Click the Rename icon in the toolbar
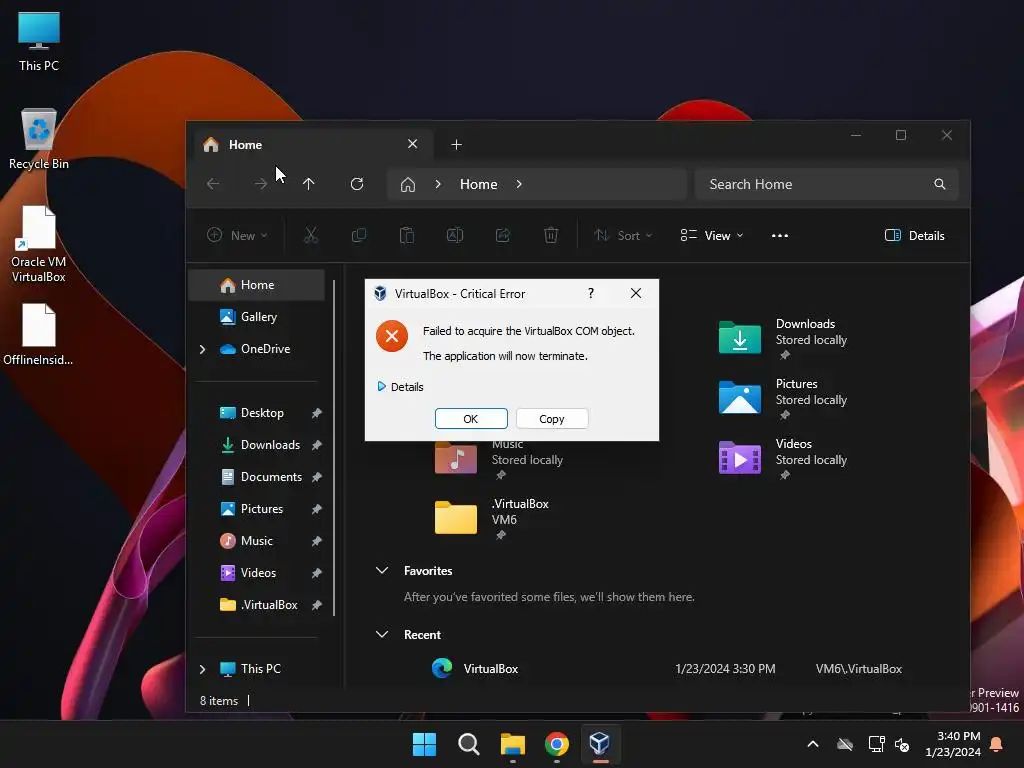1024x768 pixels. click(x=455, y=235)
